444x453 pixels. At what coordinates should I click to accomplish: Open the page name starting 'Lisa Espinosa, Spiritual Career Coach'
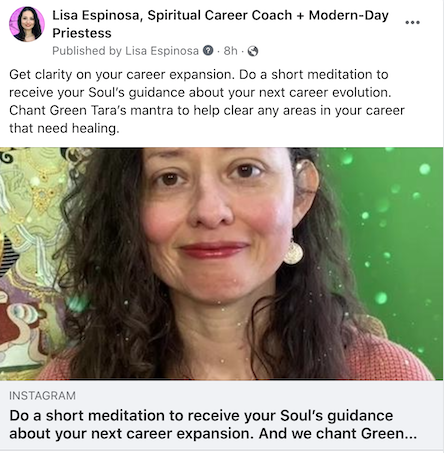coord(220,24)
